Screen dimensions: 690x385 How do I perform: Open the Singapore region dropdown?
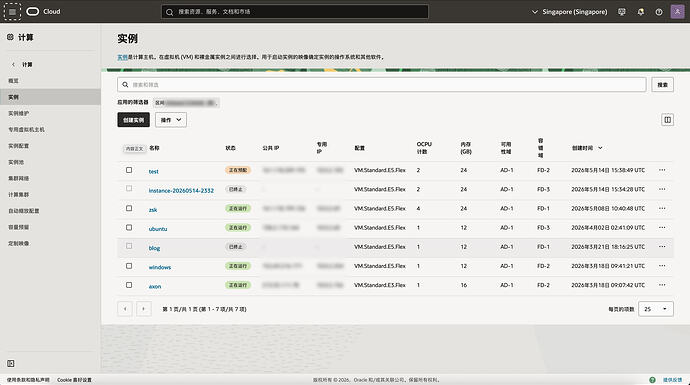coord(569,12)
